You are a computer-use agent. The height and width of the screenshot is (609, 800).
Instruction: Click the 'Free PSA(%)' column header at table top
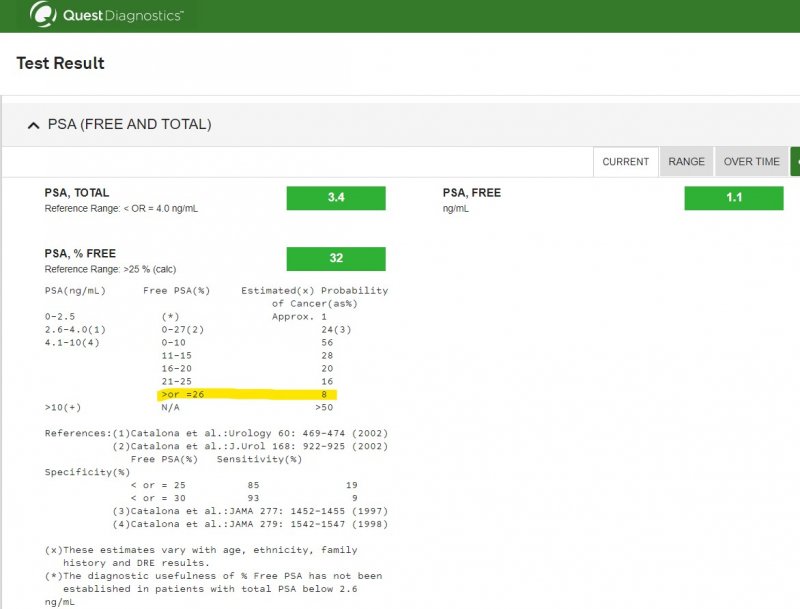click(x=177, y=291)
